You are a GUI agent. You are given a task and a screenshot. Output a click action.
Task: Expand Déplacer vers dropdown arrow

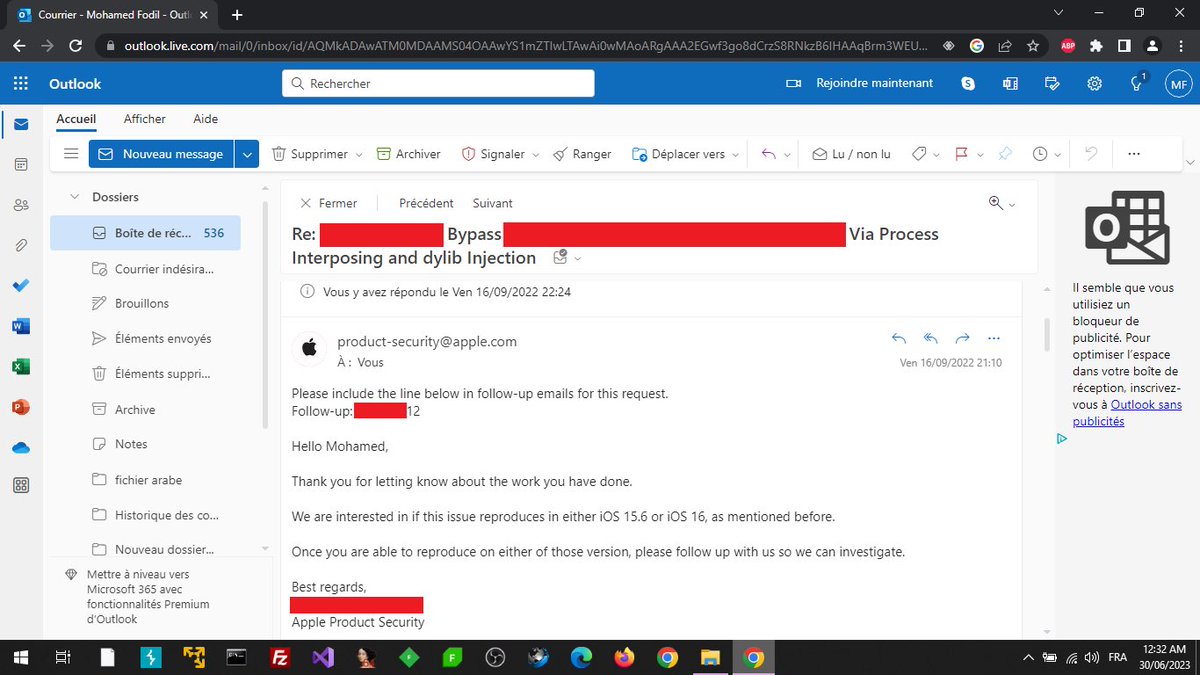pos(736,155)
